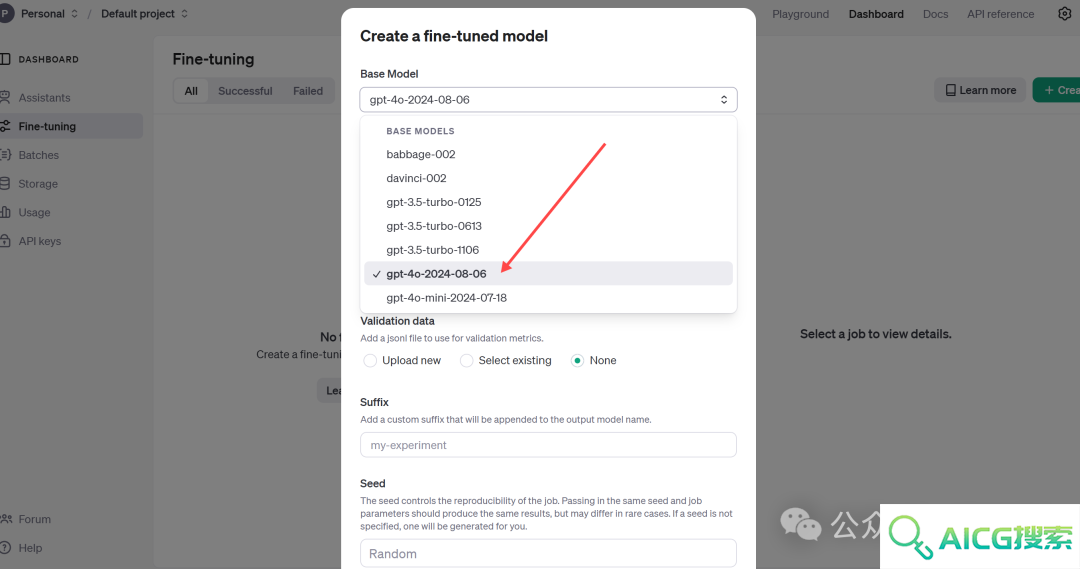Click the BASE MODELS group header
The height and width of the screenshot is (569, 1080).
(x=420, y=131)
